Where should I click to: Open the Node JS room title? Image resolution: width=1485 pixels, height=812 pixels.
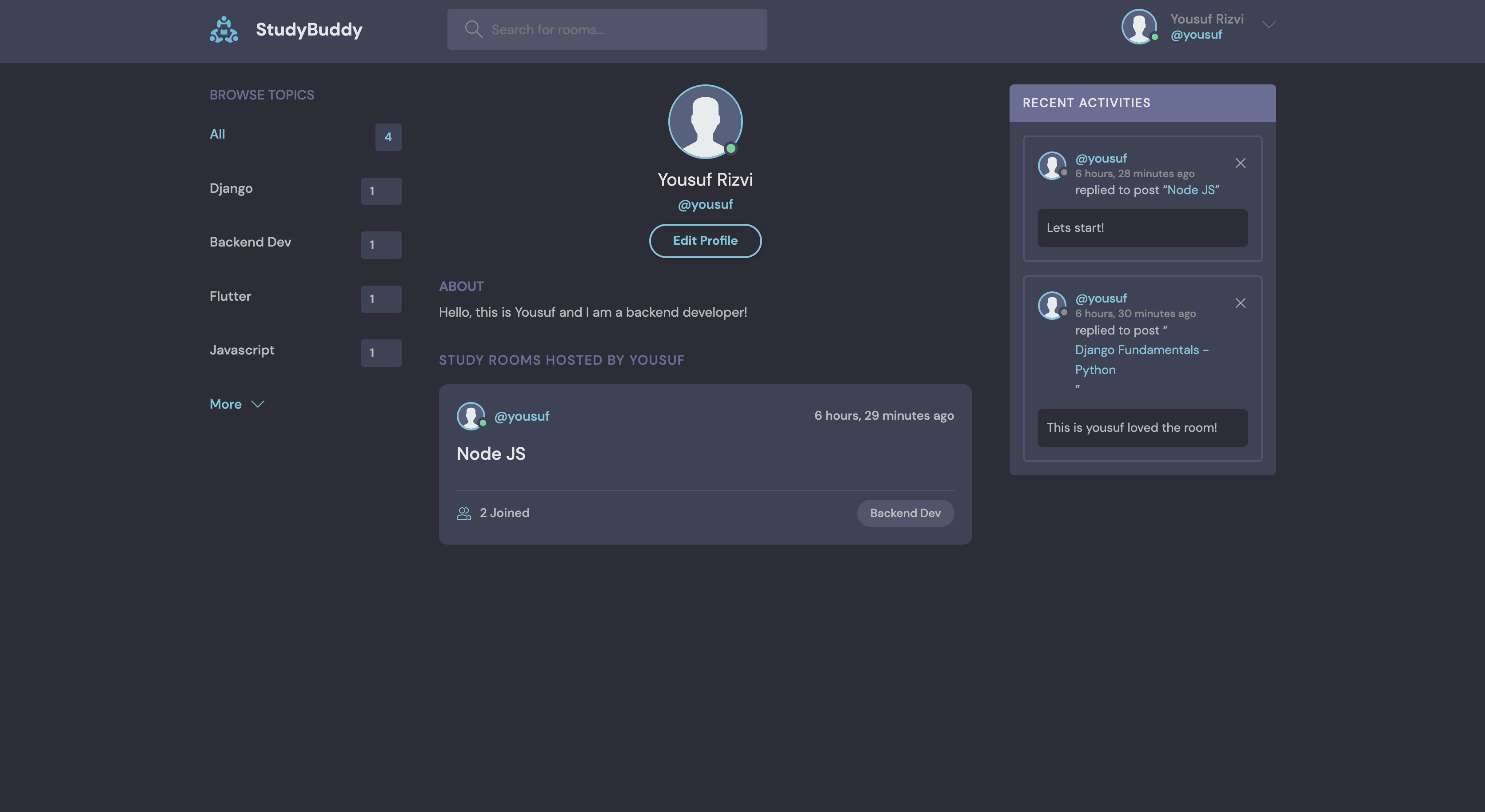[x=491, y=454]
